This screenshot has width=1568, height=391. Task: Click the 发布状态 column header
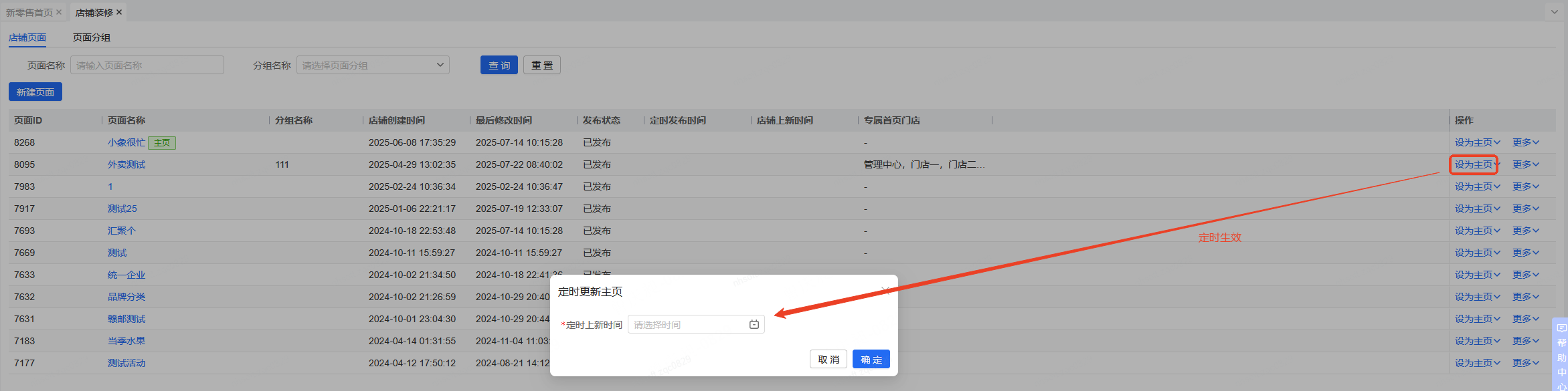602,120
